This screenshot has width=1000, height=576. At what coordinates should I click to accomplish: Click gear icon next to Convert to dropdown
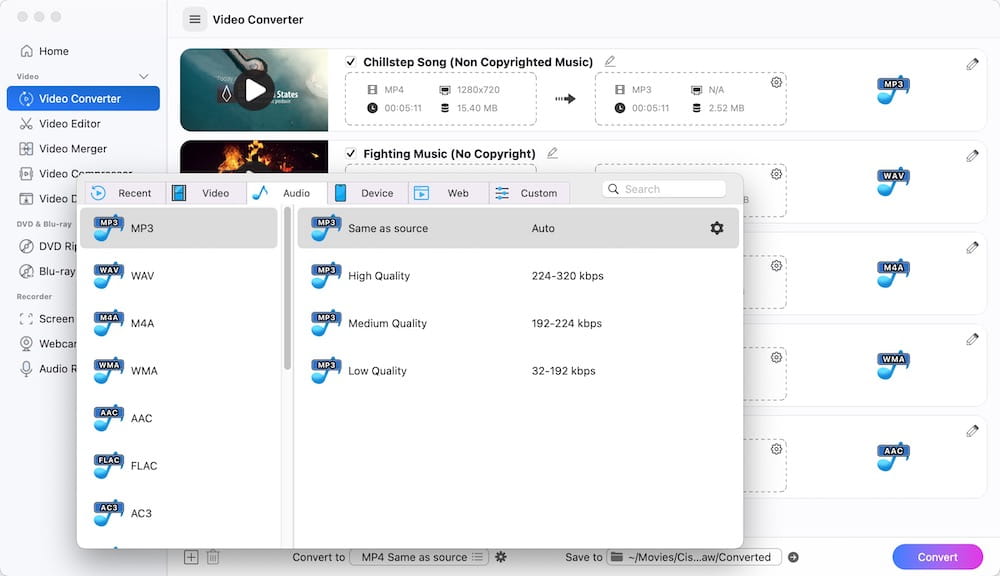tap(501, 557)
